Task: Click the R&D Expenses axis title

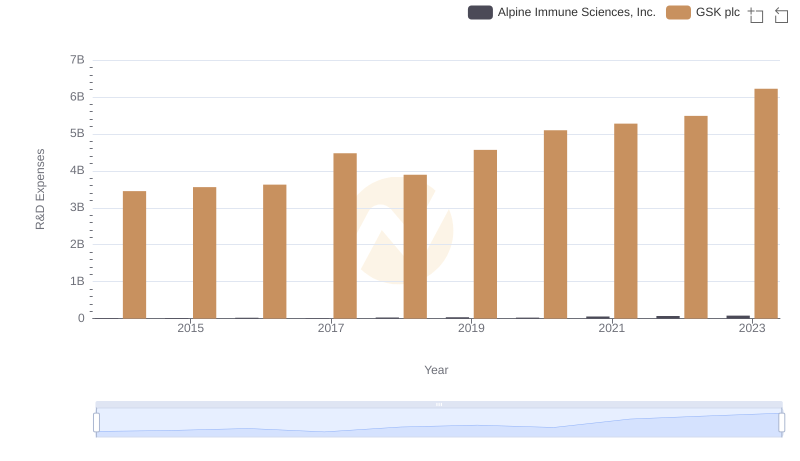Action: coord(40,189)
